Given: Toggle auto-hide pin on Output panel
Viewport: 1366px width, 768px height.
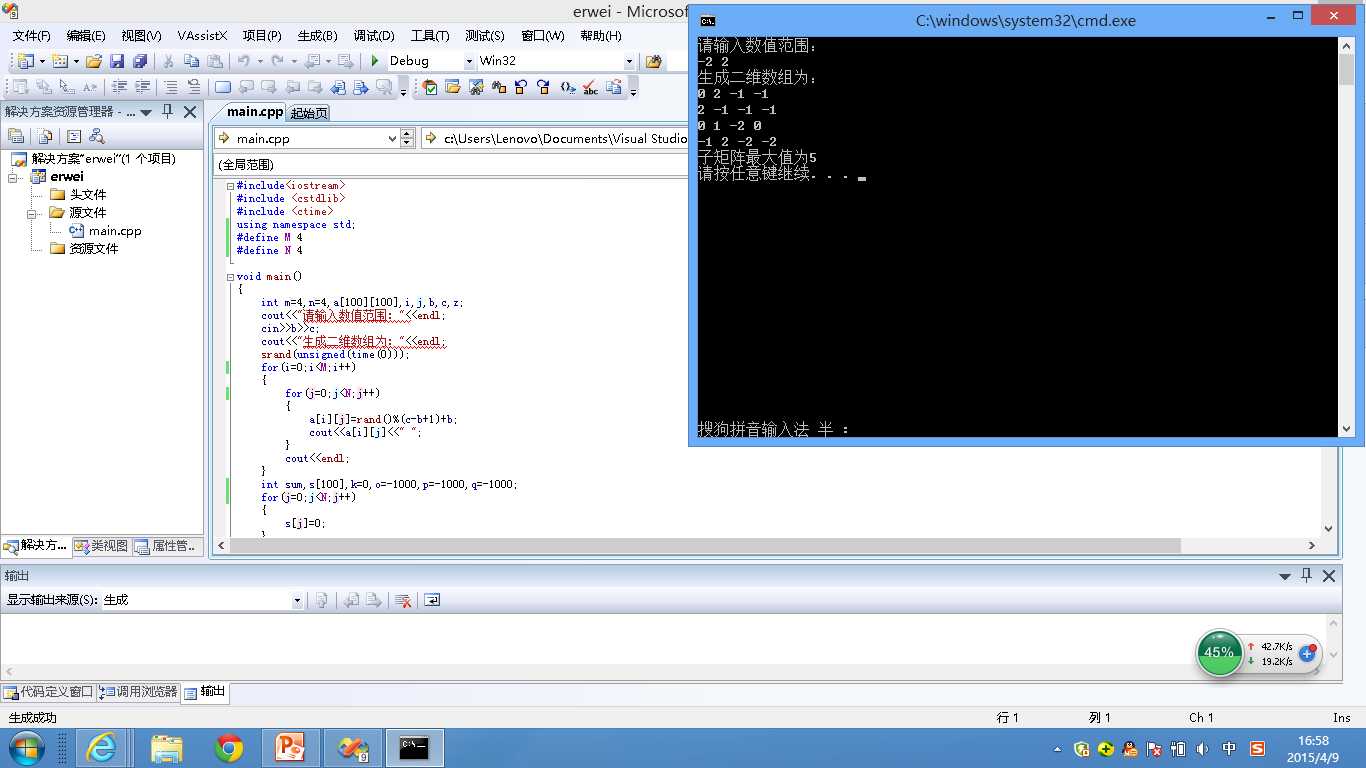Looking at the screenshot, I should coord(1306,576).
